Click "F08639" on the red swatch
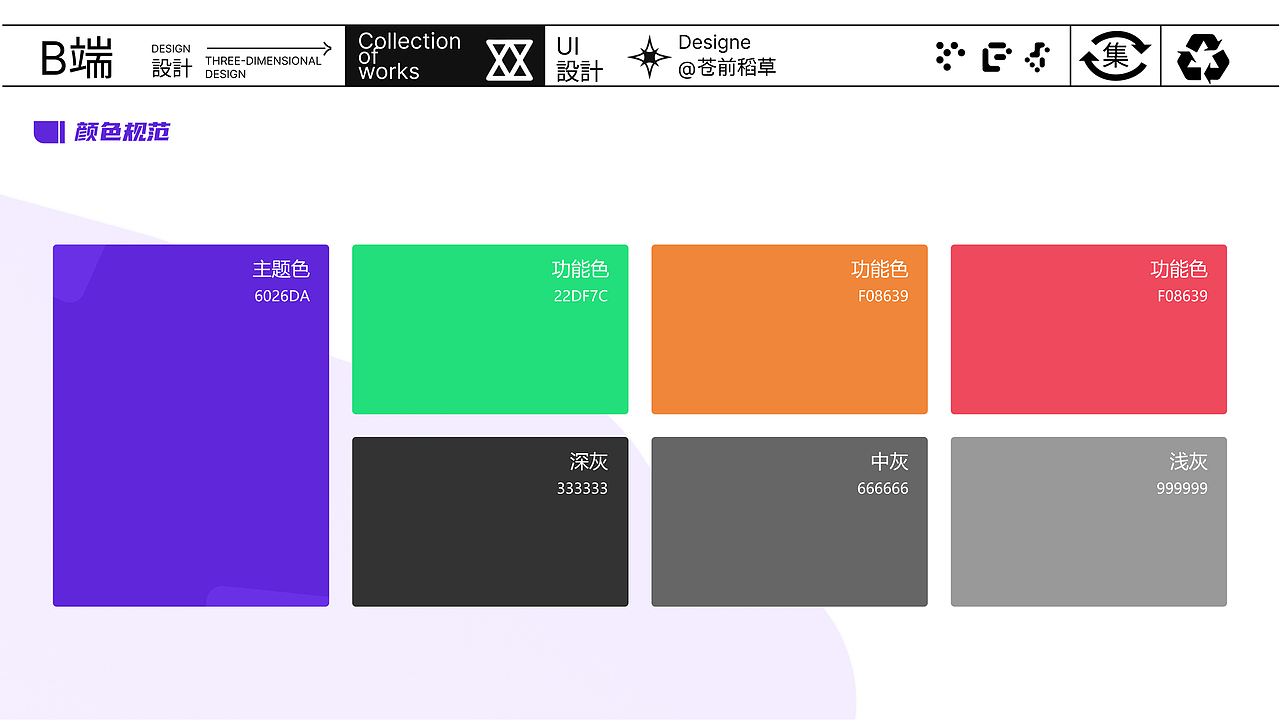The image size is (1280, 720). pos(1183,296)
